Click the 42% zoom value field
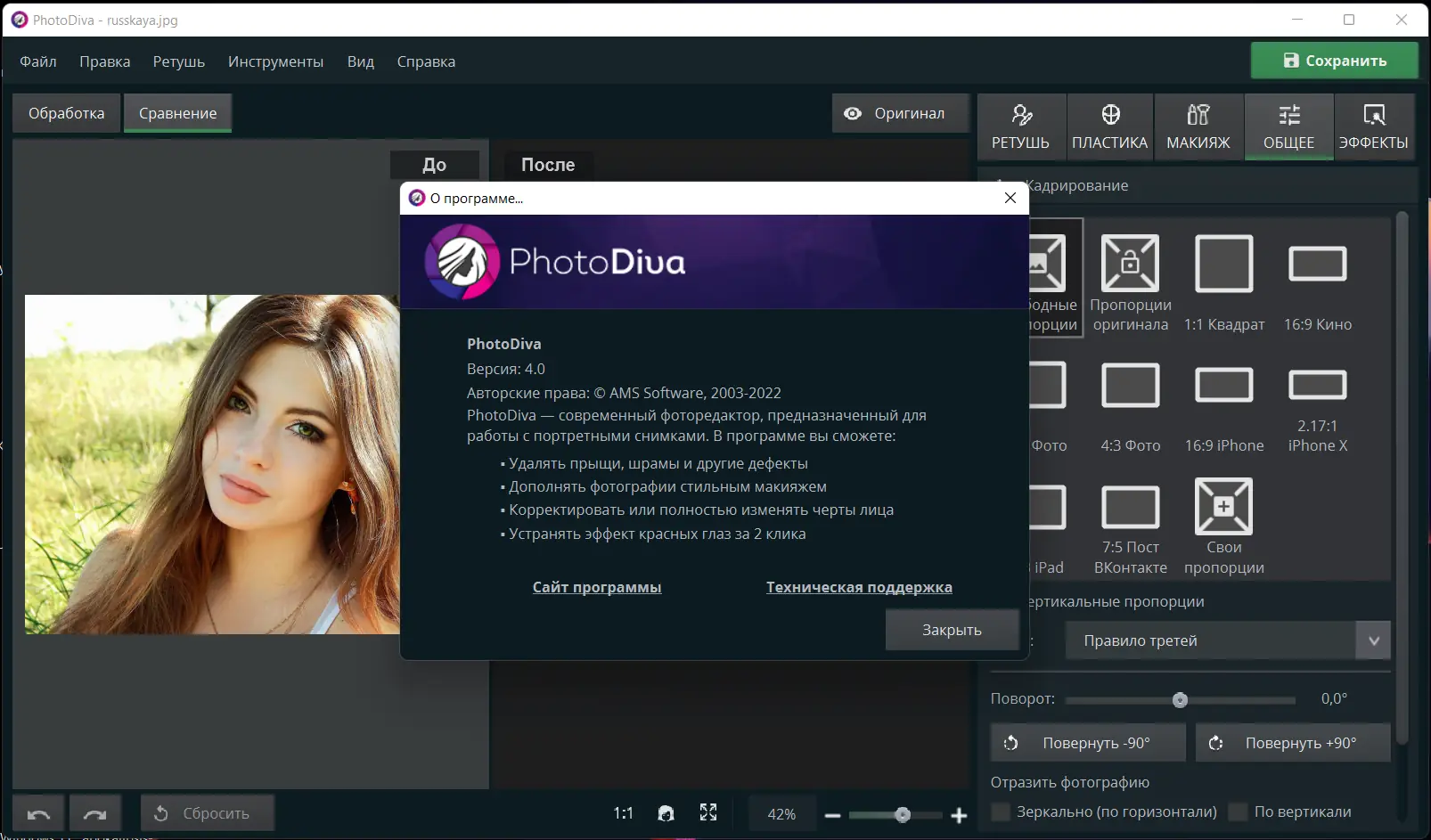The image size is (1431, 840). click(x=781, y=814)
